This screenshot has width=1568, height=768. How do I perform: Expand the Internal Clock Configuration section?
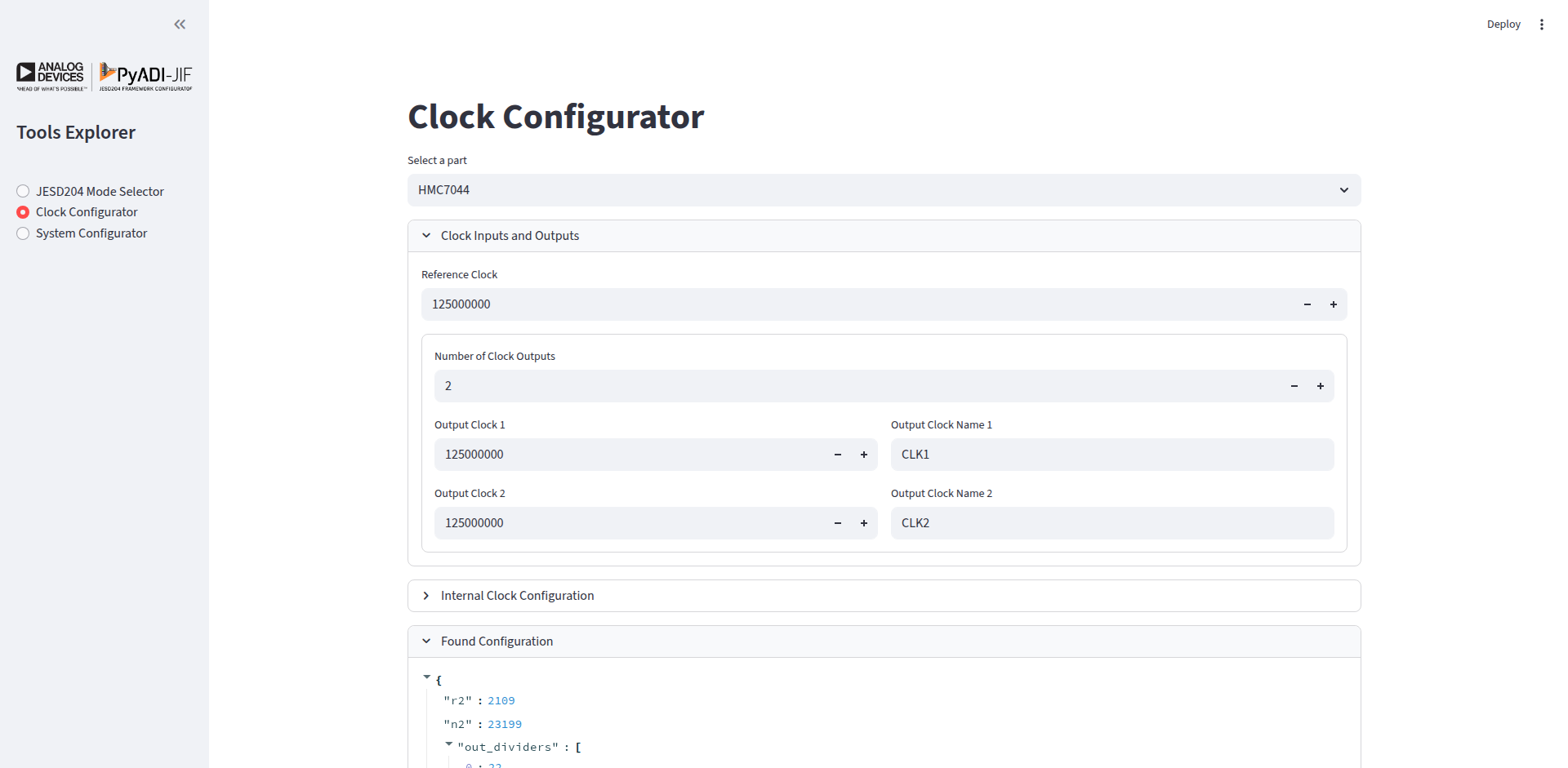(425, 595)
